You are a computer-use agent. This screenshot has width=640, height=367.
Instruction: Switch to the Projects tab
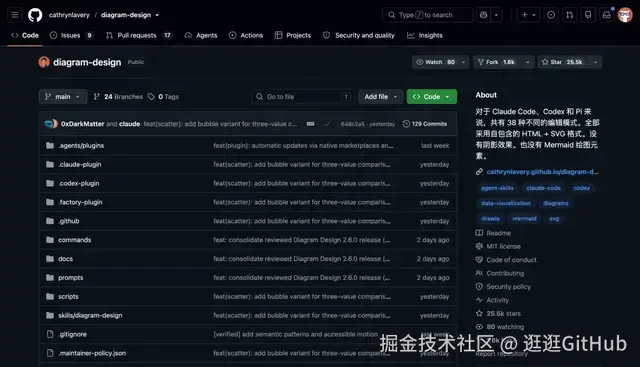click(293, 36)
